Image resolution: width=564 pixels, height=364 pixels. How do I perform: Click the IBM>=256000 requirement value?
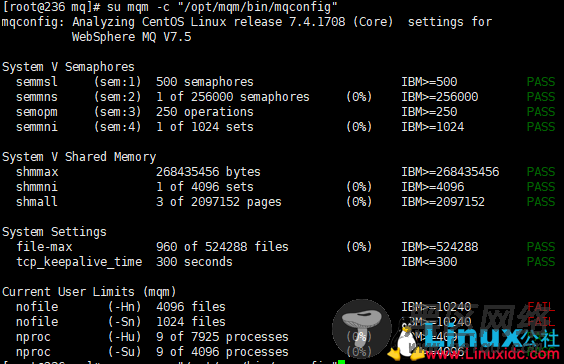point(440,97)
